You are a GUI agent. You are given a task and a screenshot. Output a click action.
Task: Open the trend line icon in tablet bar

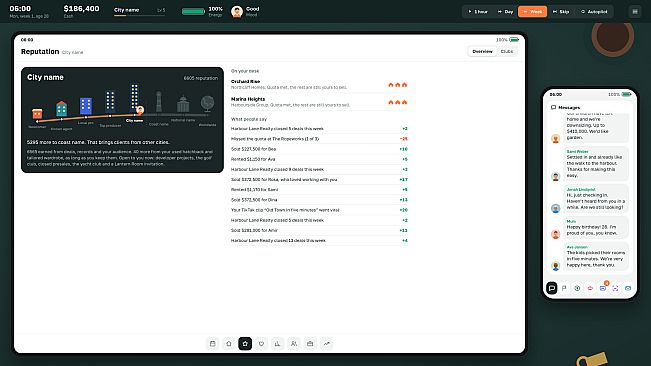coord(327,344)
